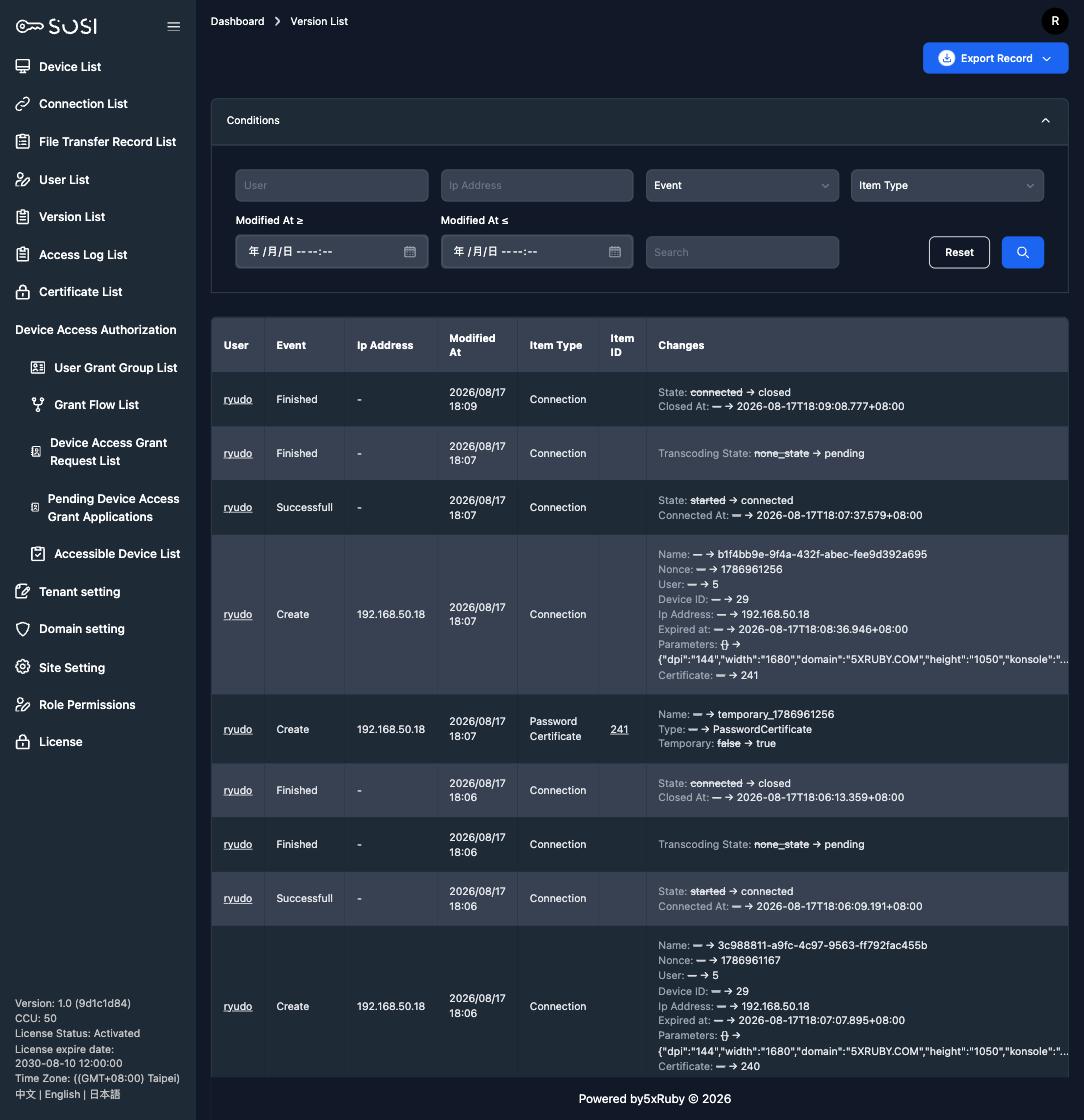Click the File Transfer Record List icon
The width and height of the screenshot is (1084, 1120).
click(23, 141)
